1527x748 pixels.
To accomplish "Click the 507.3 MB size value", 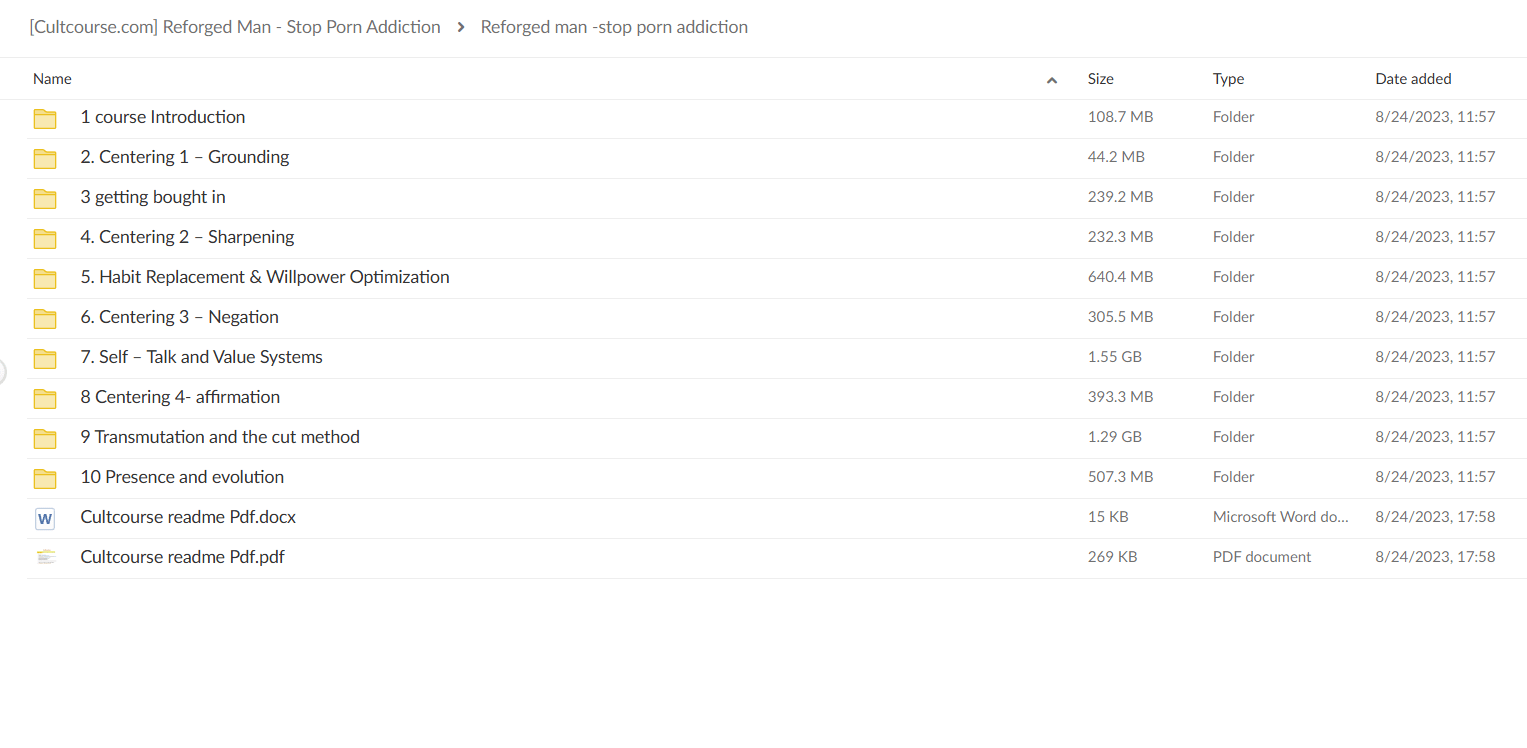I will [x=1121, y=477].
